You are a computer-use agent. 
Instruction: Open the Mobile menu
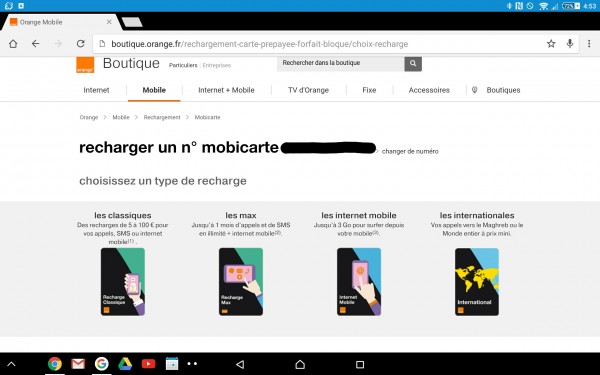coord(154,90)
